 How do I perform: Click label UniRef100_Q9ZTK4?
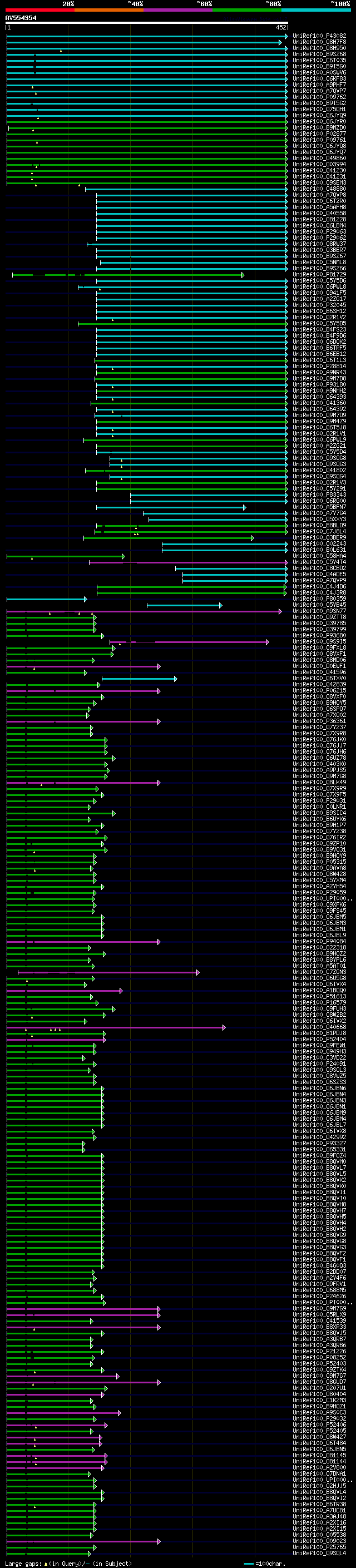point(319,1369)
